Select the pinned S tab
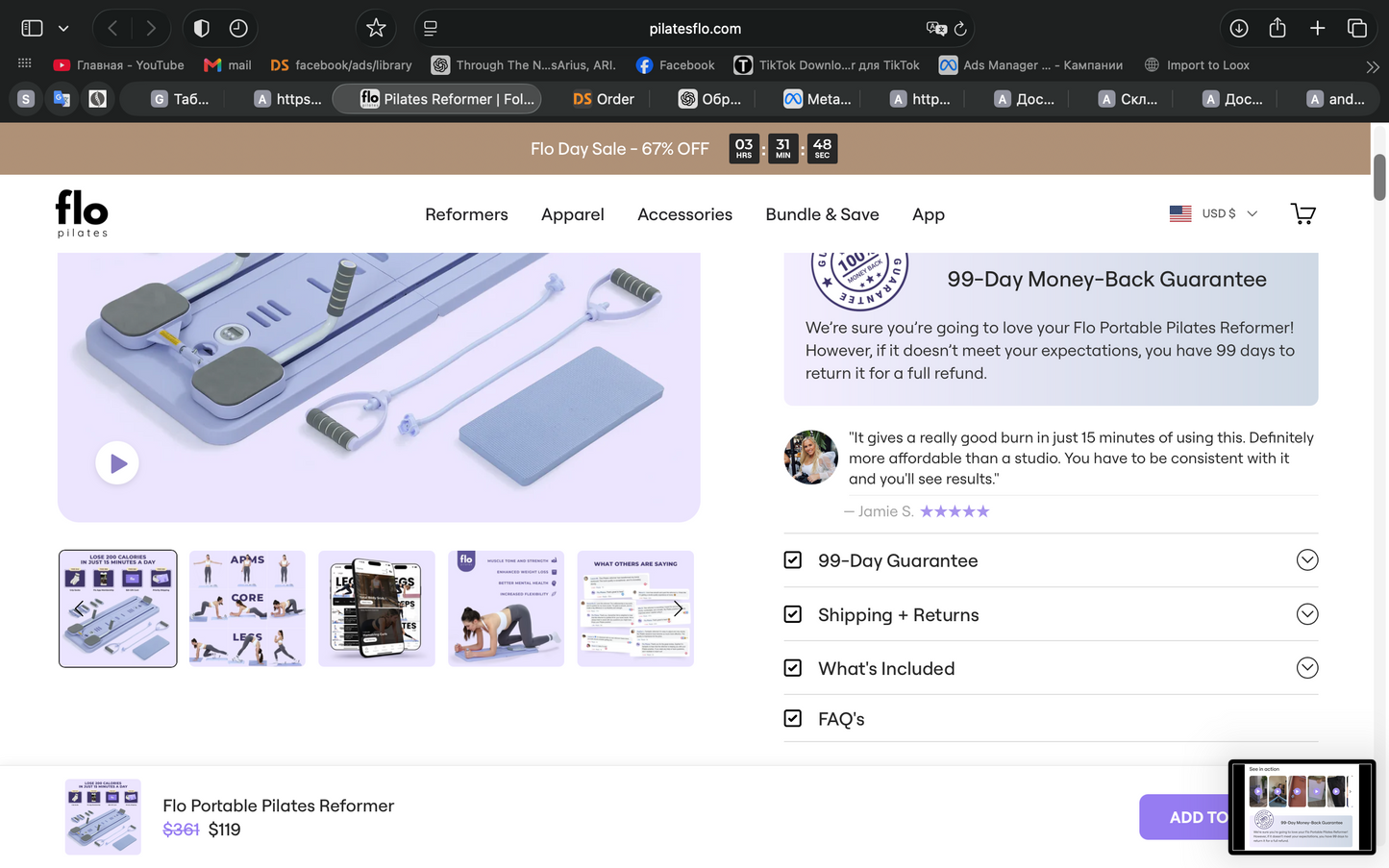Screen dimensions: 1389x868 [26, 98]
